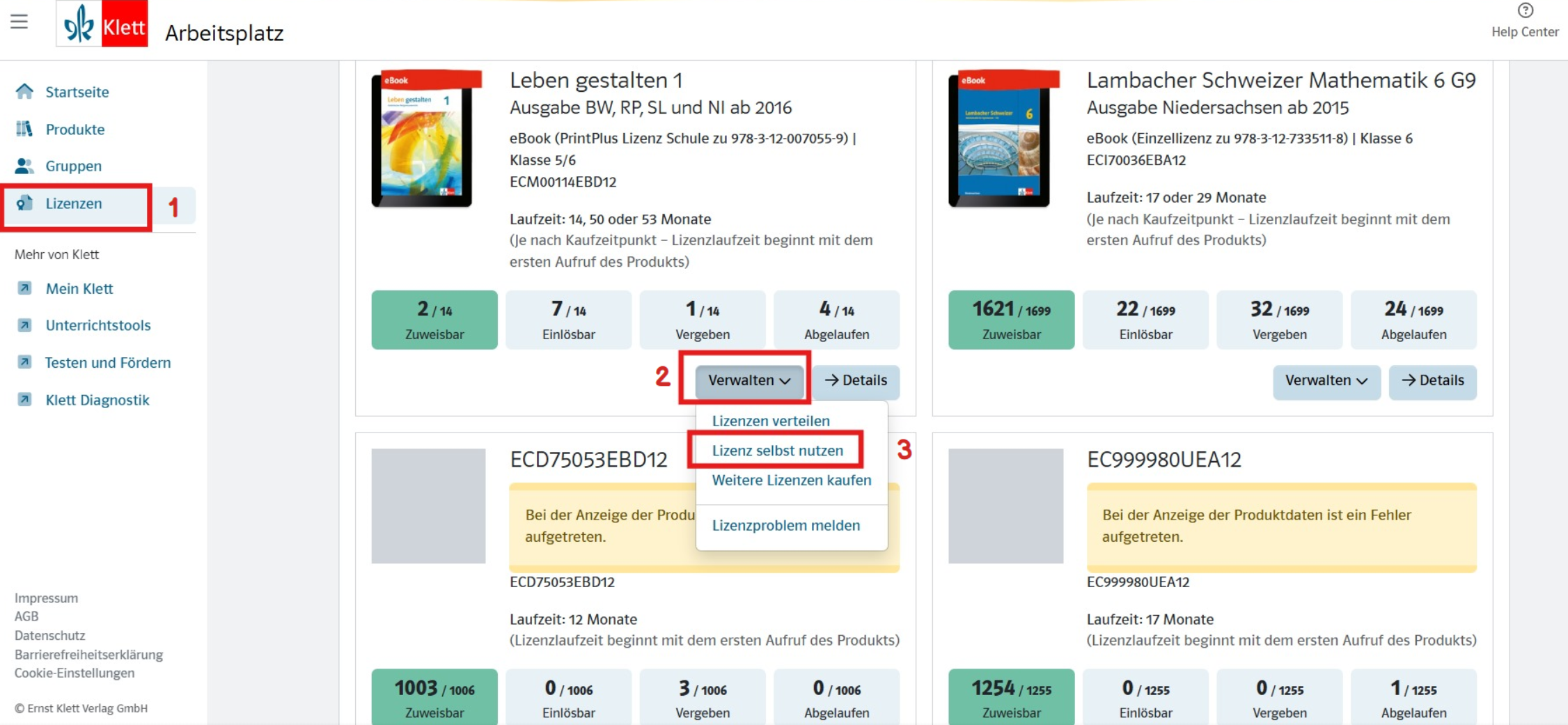The width and height of the screenshot is (1568, 725).
Task: Open Details for Lambacher Schweizer Mathematik 6
Action: point(1432,381)
